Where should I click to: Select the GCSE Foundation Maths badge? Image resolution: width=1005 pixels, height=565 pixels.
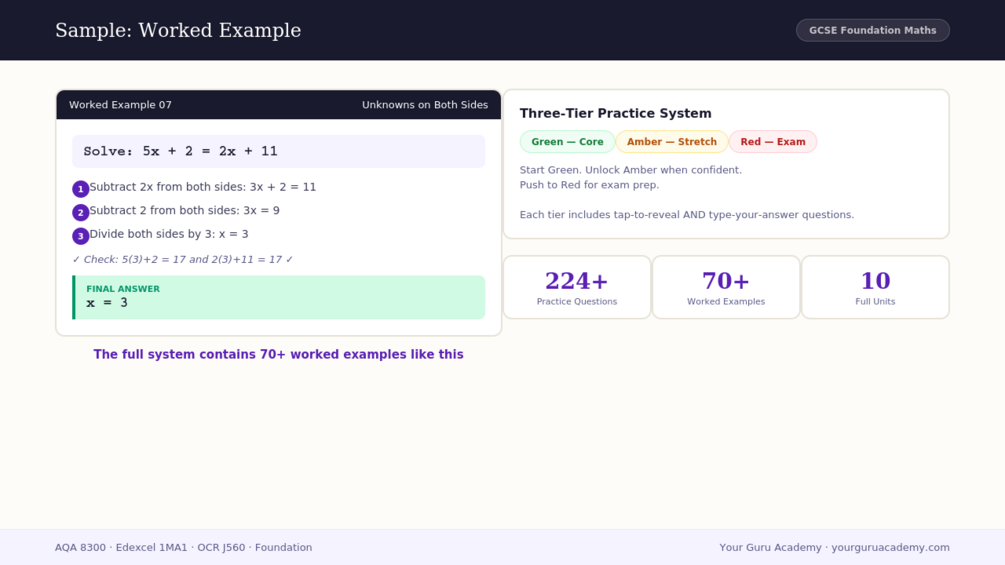point(872,30)
